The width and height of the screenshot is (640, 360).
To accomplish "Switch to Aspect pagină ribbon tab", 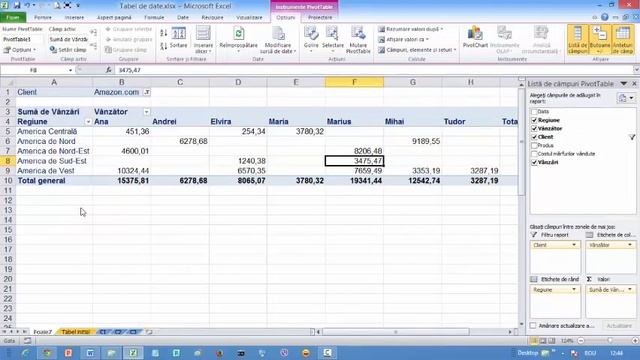I will pos(114,18).
